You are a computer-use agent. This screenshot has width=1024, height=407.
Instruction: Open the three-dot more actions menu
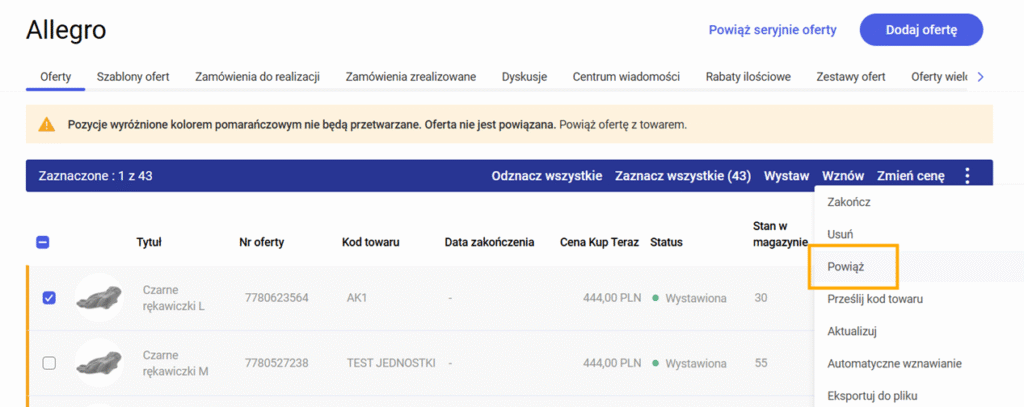[967, 176]
